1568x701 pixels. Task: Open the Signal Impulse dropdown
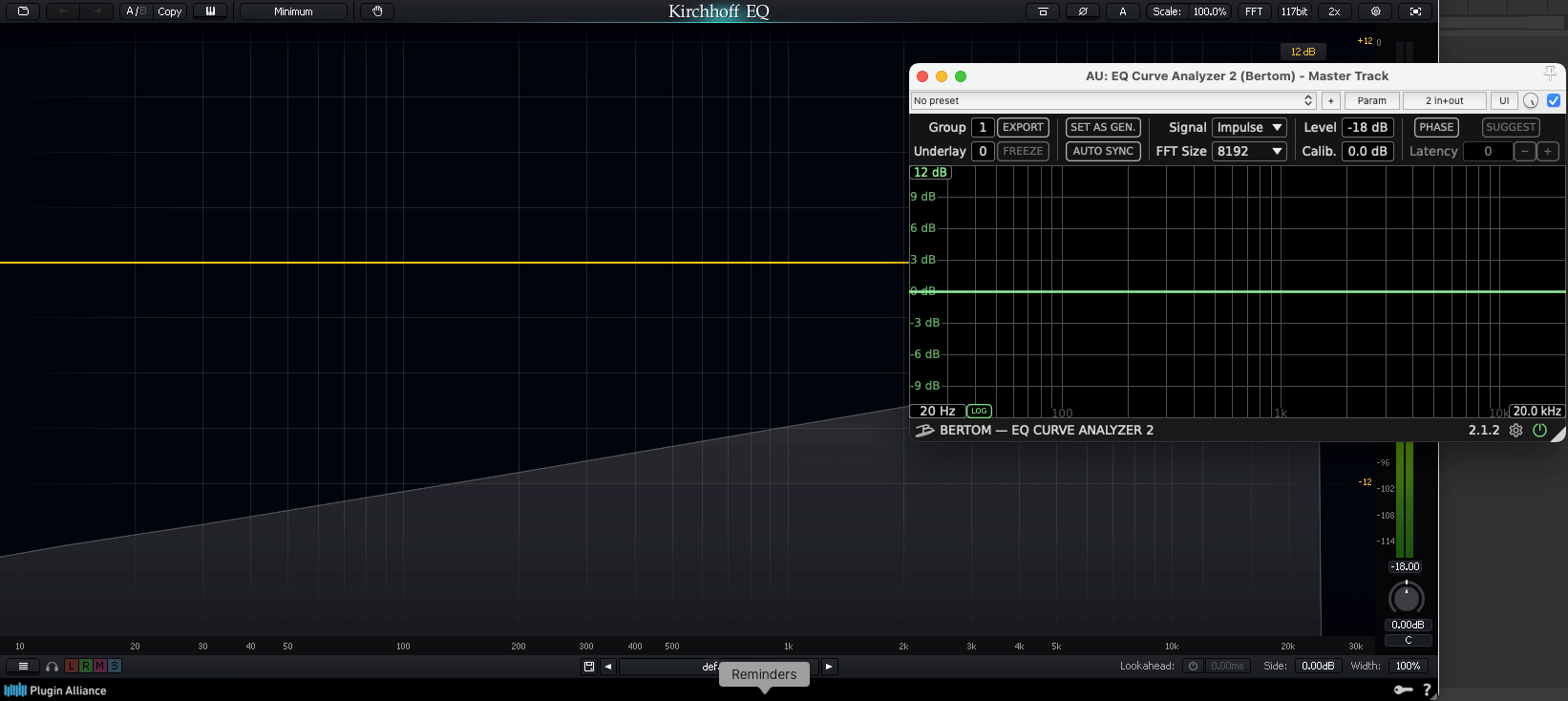pyautogui.click(x=1249, y=127)
